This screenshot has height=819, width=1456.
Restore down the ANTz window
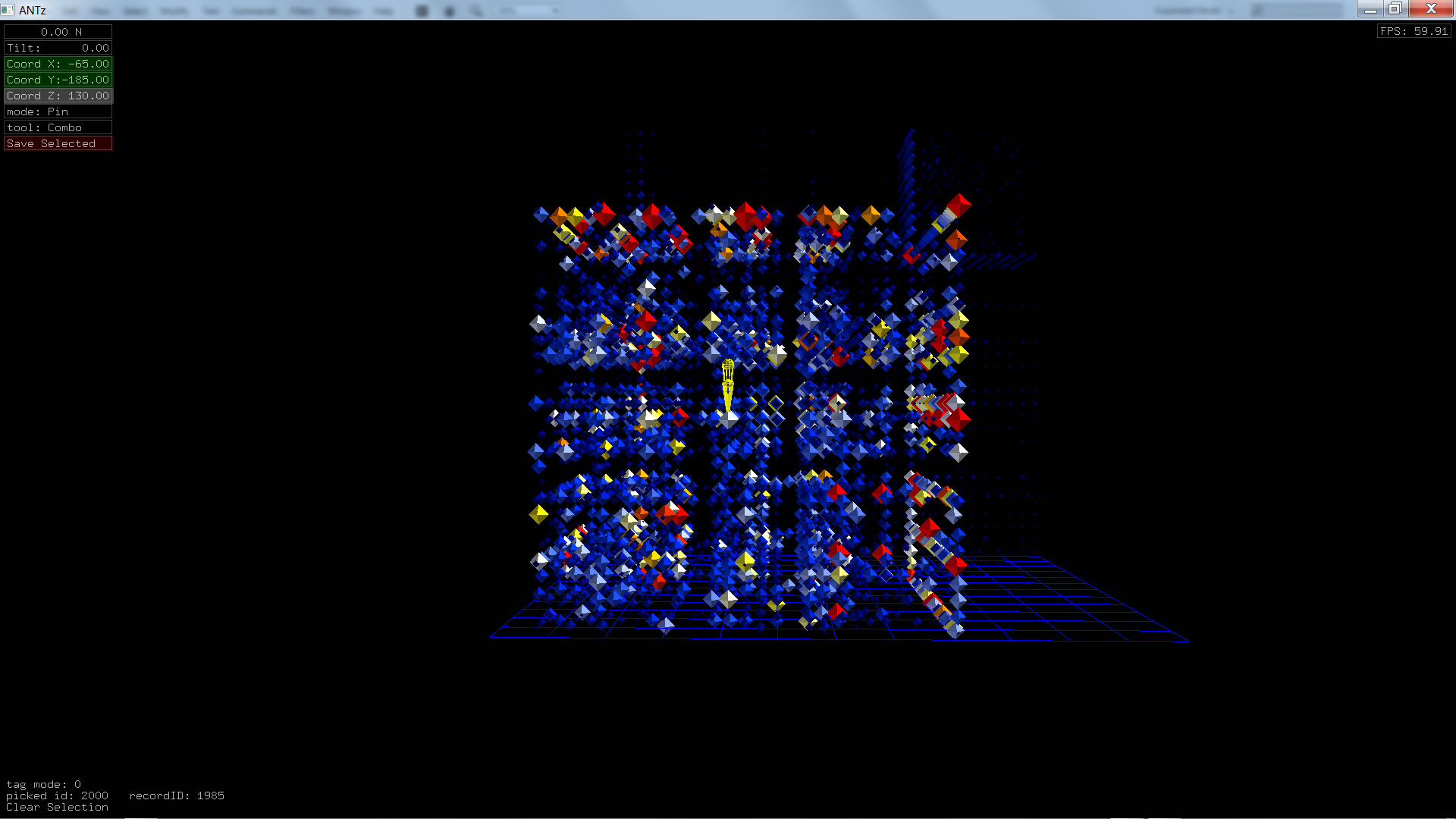pos(1395,9)
